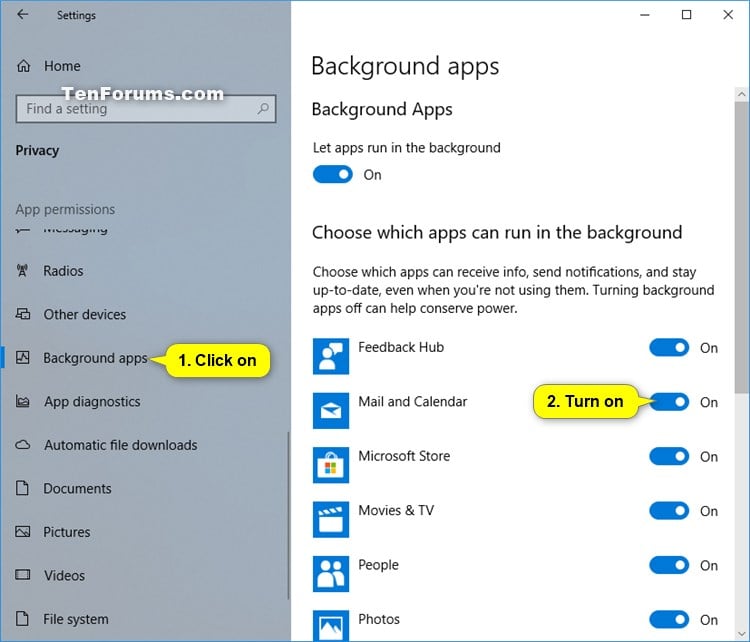Switch off Movies & TV toggle
The width and height of the screenshot is (750, 642).
point(669,511)
